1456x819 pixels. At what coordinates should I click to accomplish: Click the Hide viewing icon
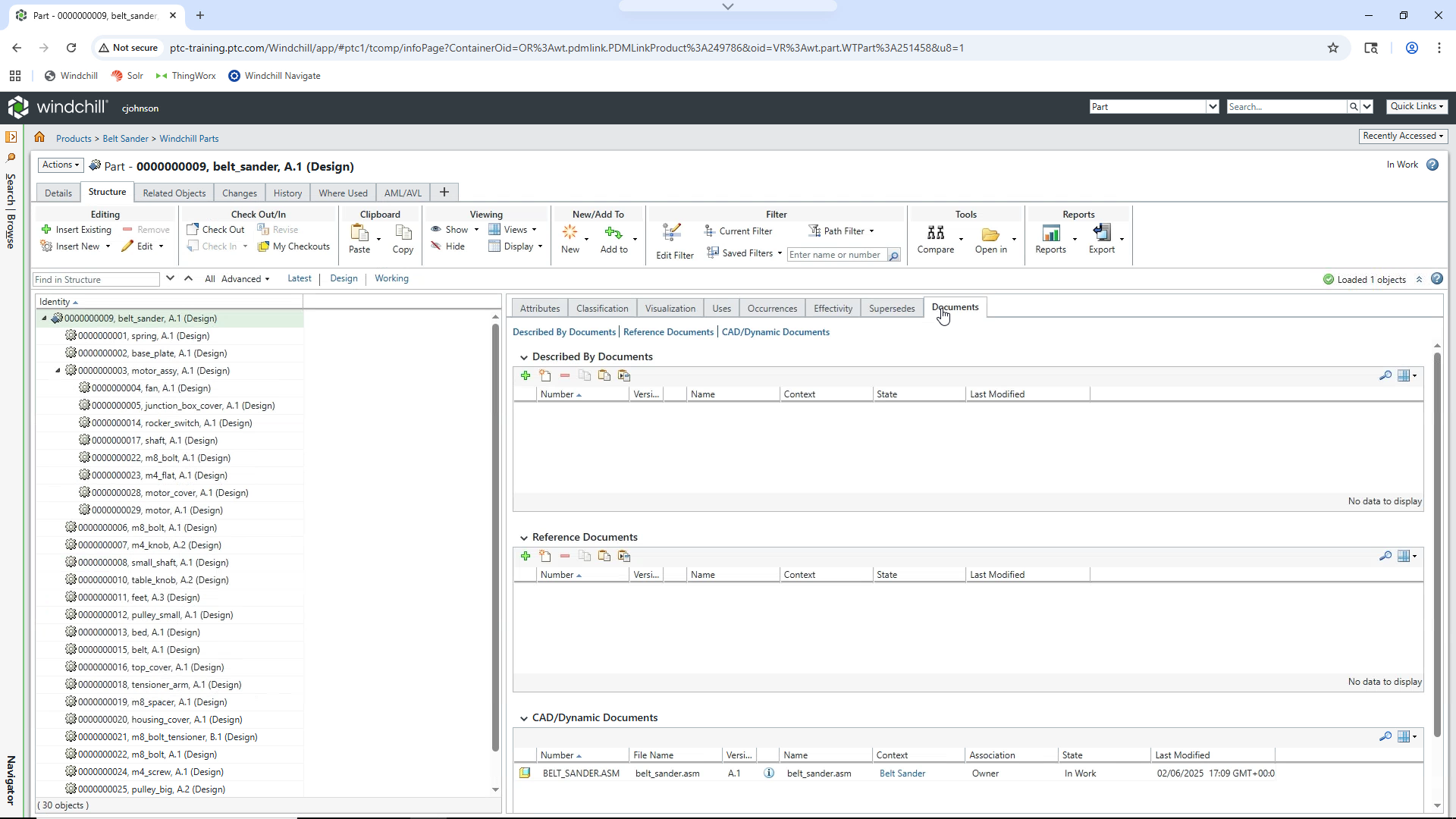(x=436, y=246)
